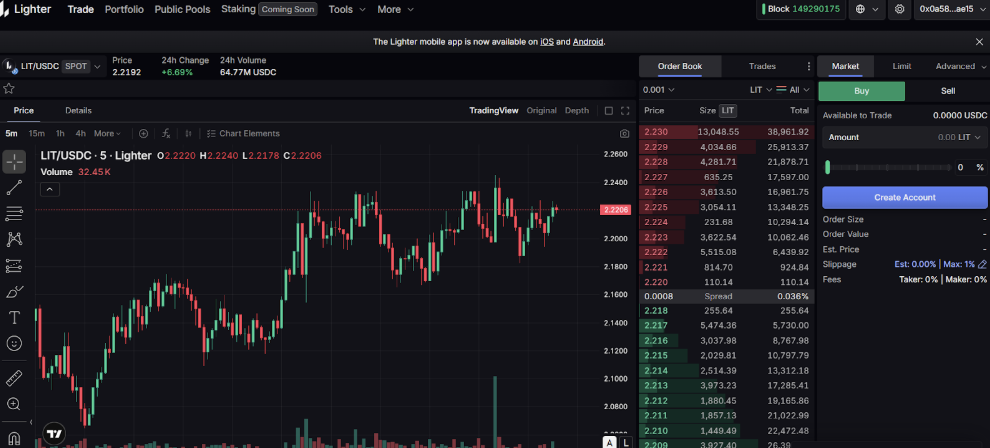This screenshot has height=448, width=990.
Task: Pick the ruler measure tool
Action: tap(14, 378)
